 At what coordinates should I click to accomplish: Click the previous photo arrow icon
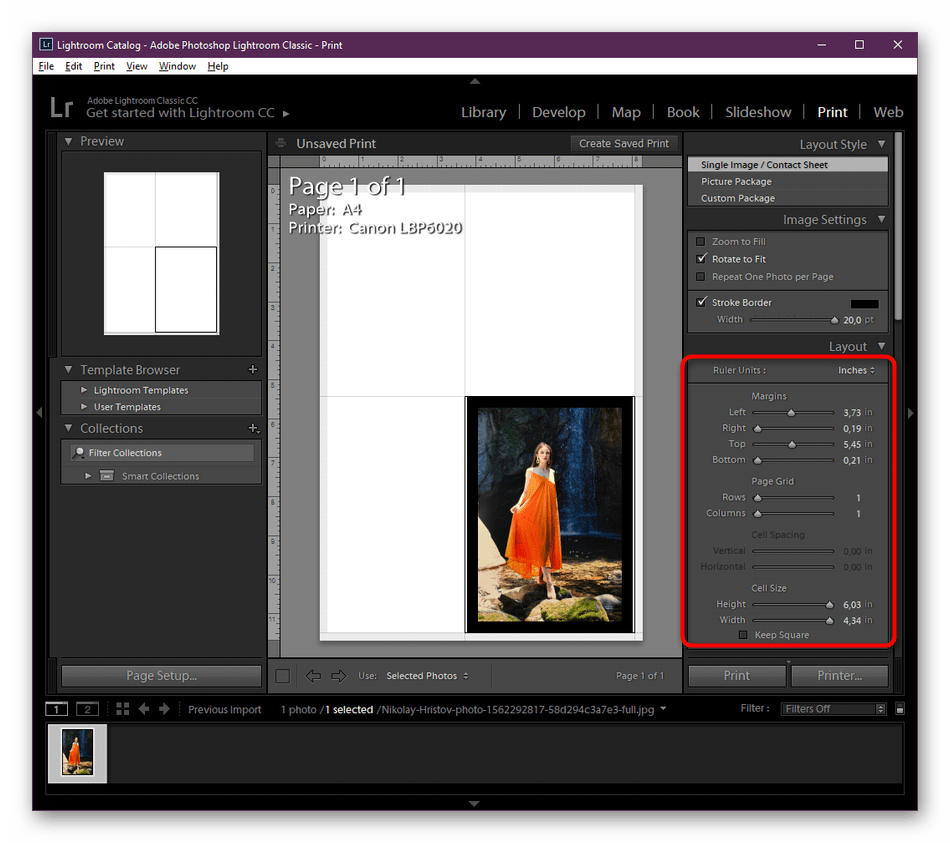click(x=145, y=709)
